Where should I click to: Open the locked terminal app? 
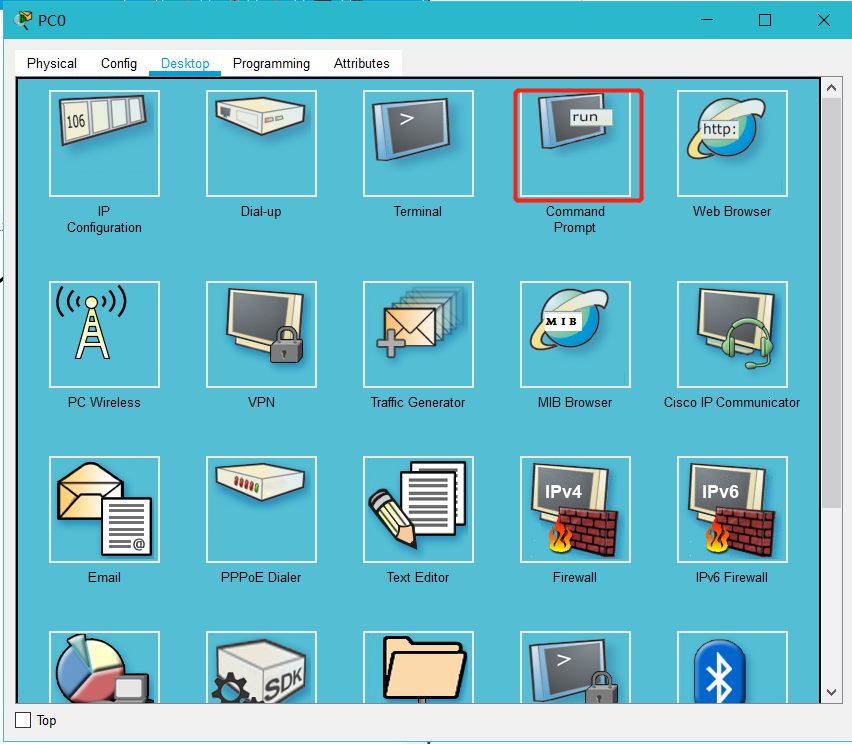[575, 667]
